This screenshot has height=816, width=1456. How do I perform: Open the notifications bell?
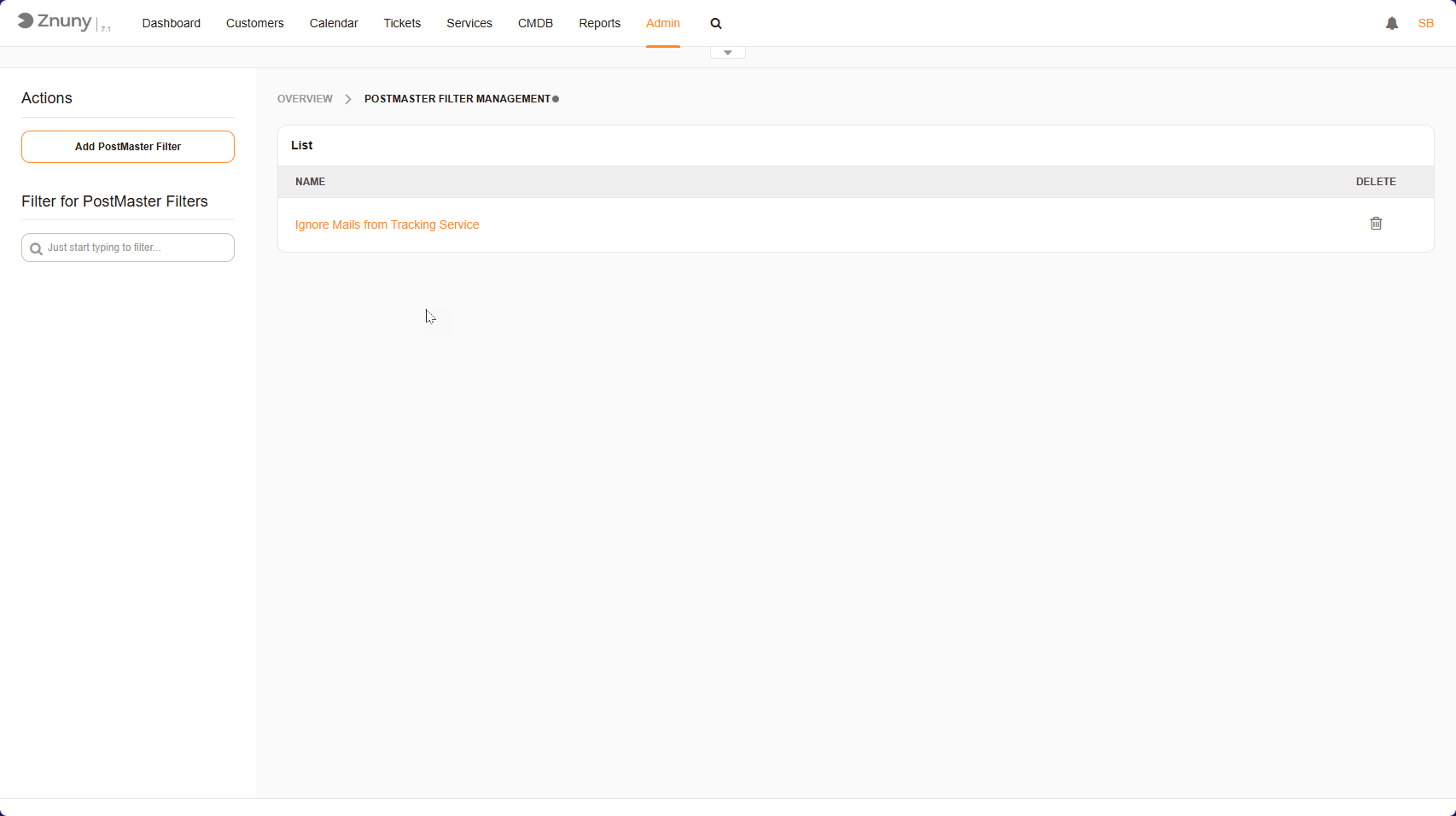click(x=1392, y=23)
